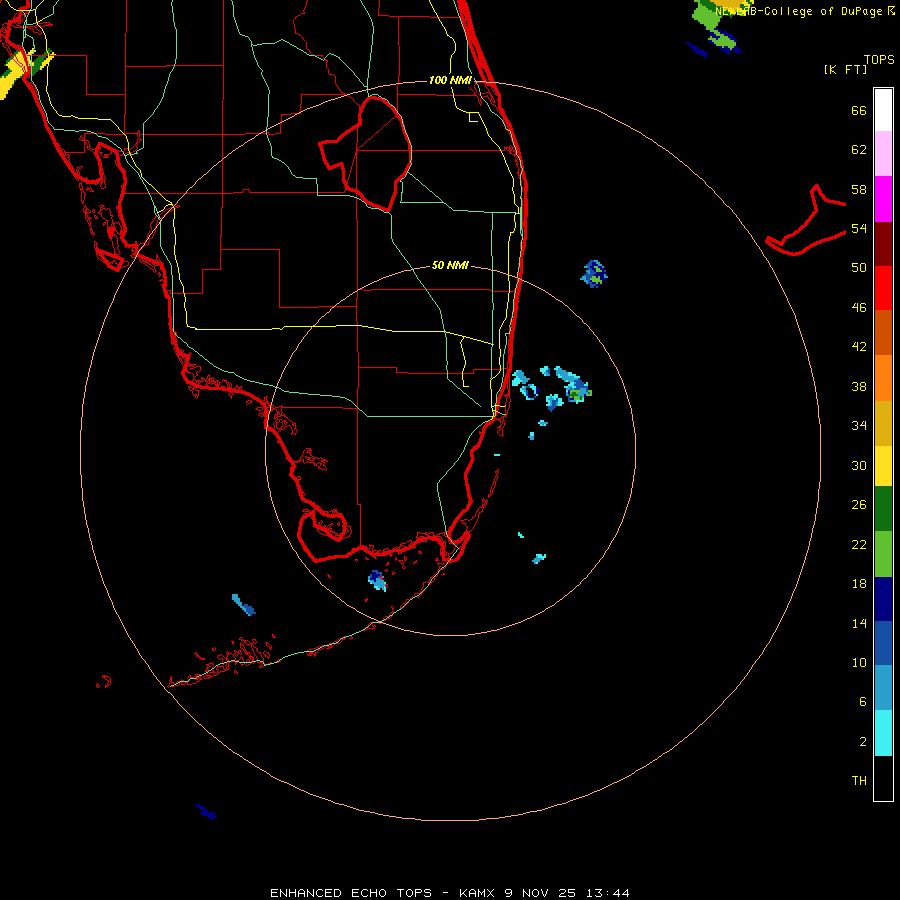Click the '100 NMI' range ring label

click(x=450, y=80)
